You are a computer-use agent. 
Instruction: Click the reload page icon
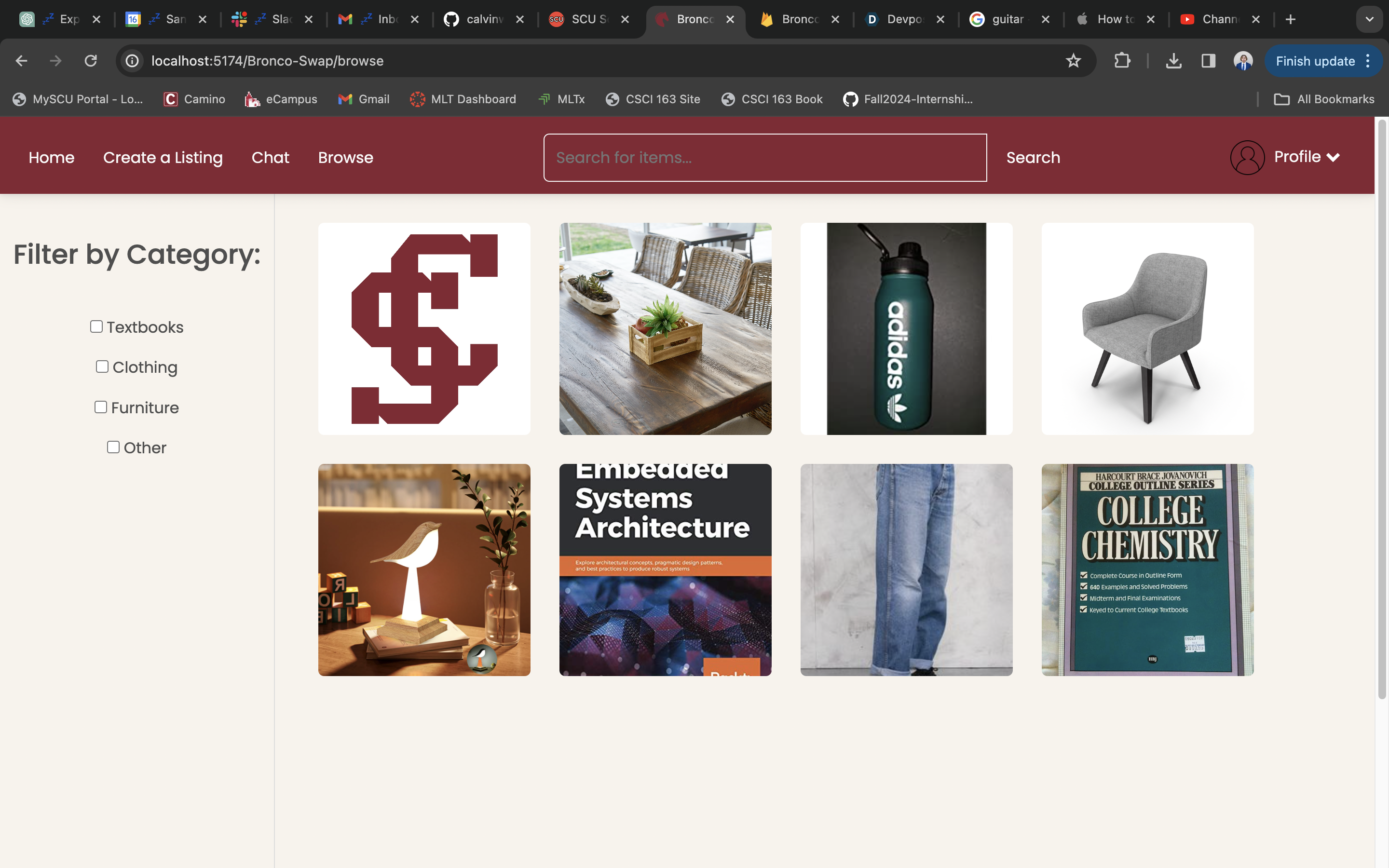point(91,61)
